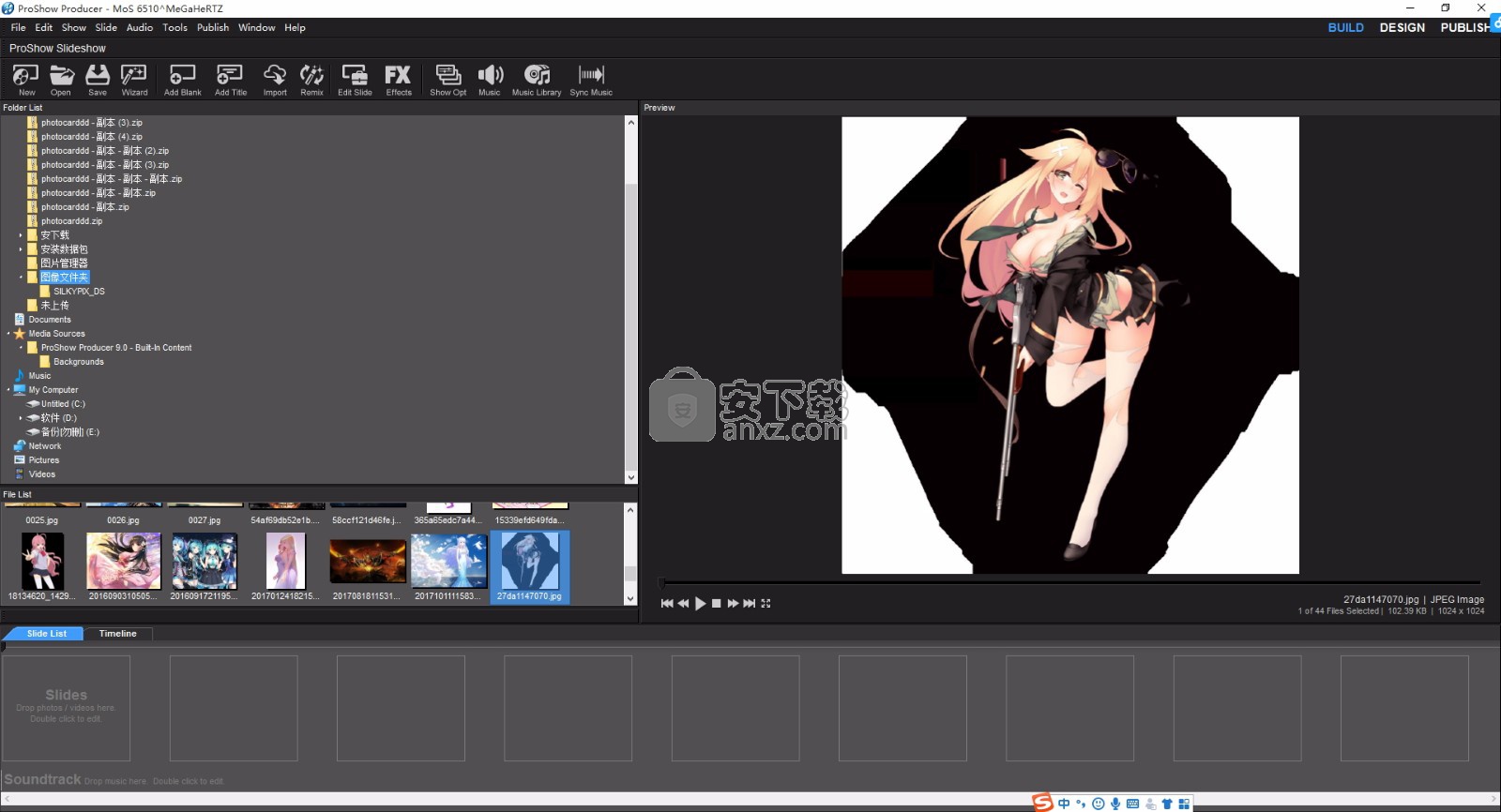Click the Import toolbar icon
Image resolution: width=1501 pixels, height=812 pixels.
[x=275, y=79]
